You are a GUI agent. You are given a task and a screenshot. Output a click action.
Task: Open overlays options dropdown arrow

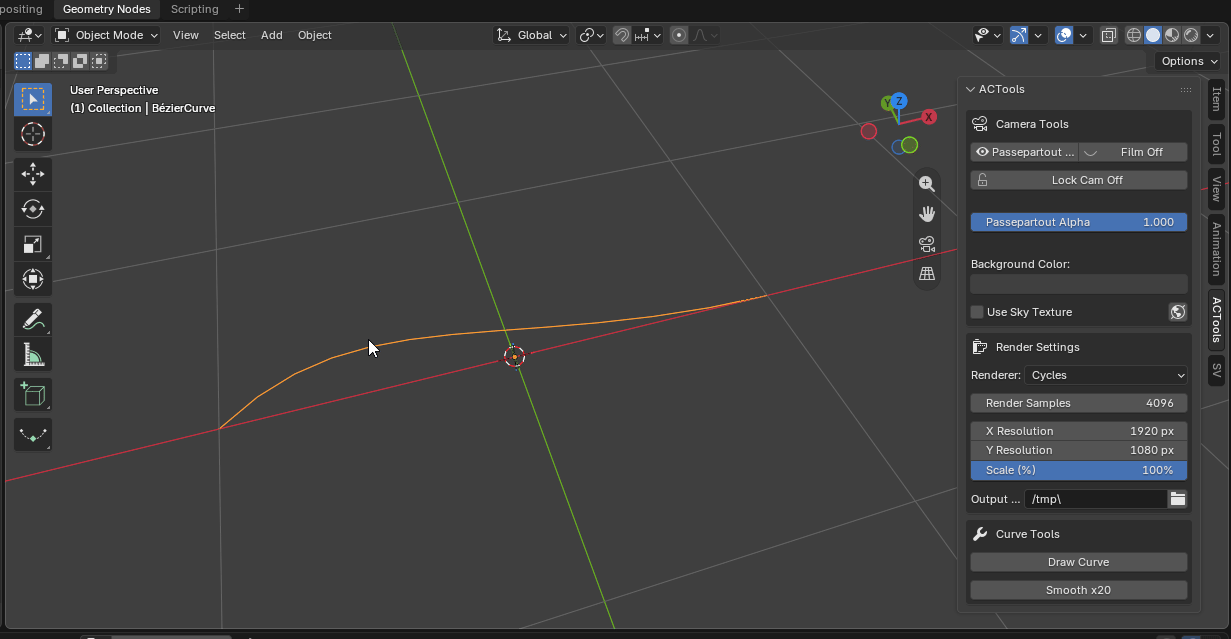tap(1083, 35)
